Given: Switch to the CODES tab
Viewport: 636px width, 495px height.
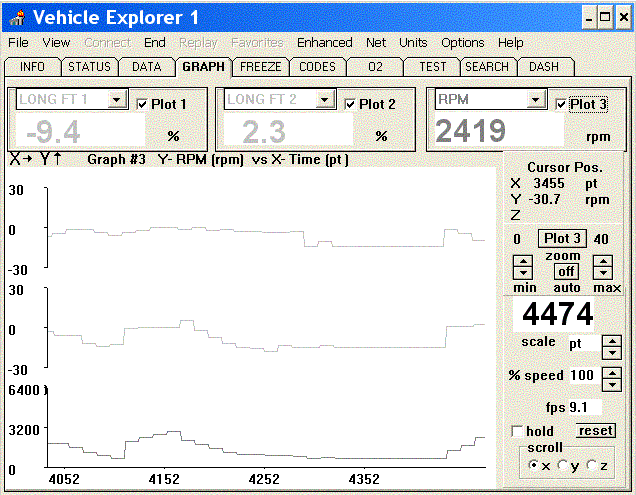Looking at the screenshot, I should (x=318, y=67).
